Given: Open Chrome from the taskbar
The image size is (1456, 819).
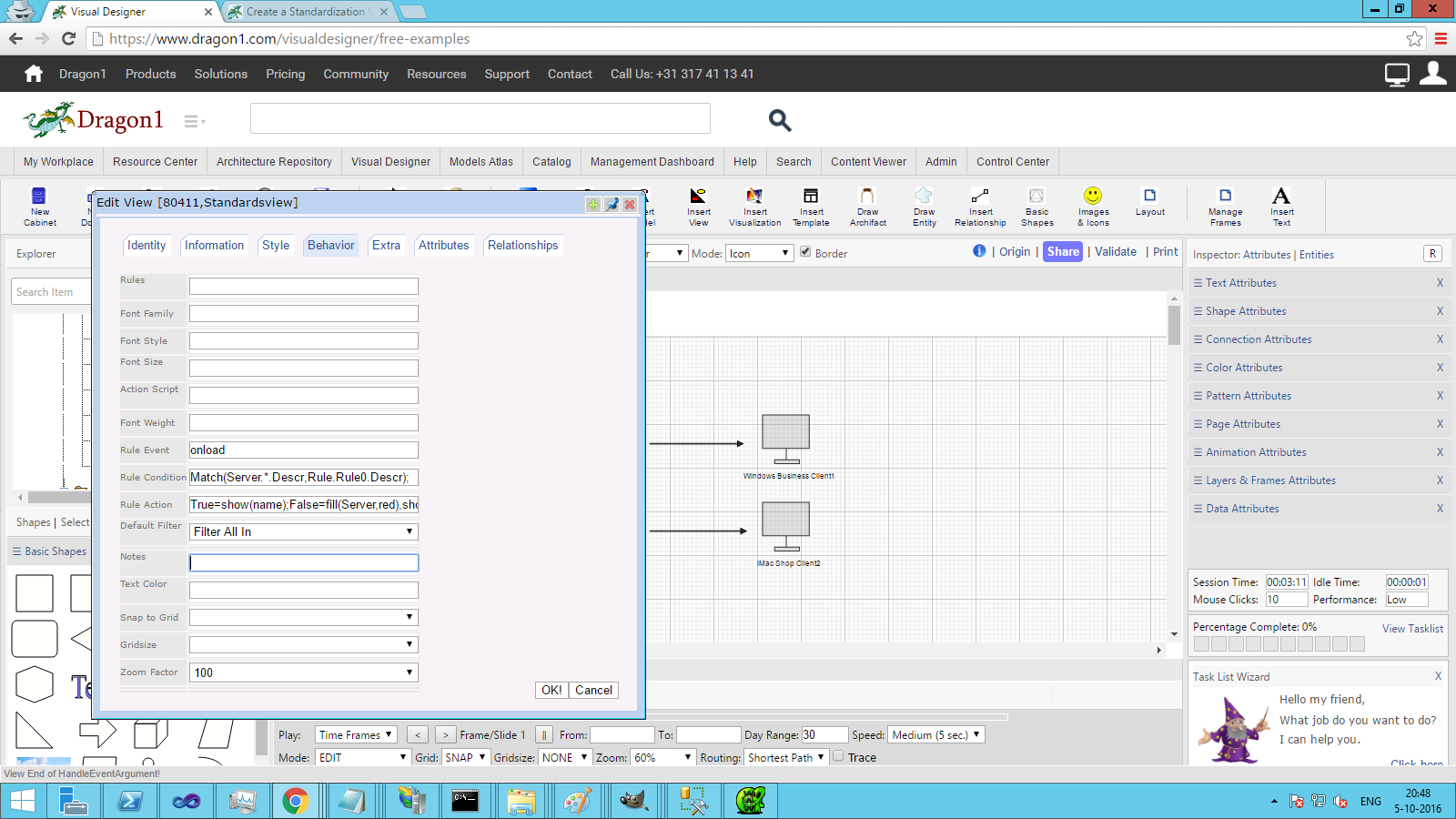Looking at the screenshot, I should pos(295,801).
